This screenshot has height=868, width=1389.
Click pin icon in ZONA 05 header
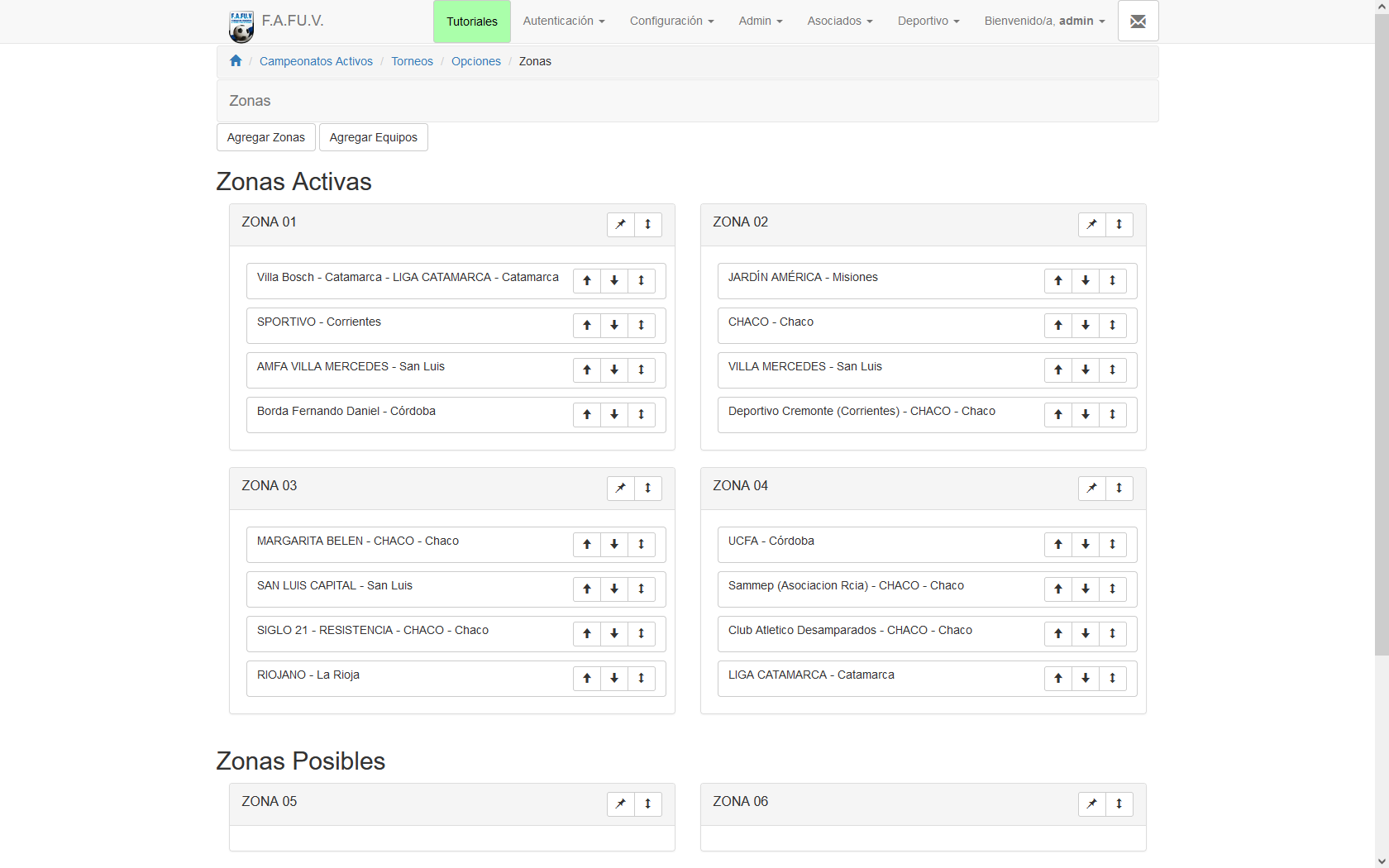click(x=620, y=804)
